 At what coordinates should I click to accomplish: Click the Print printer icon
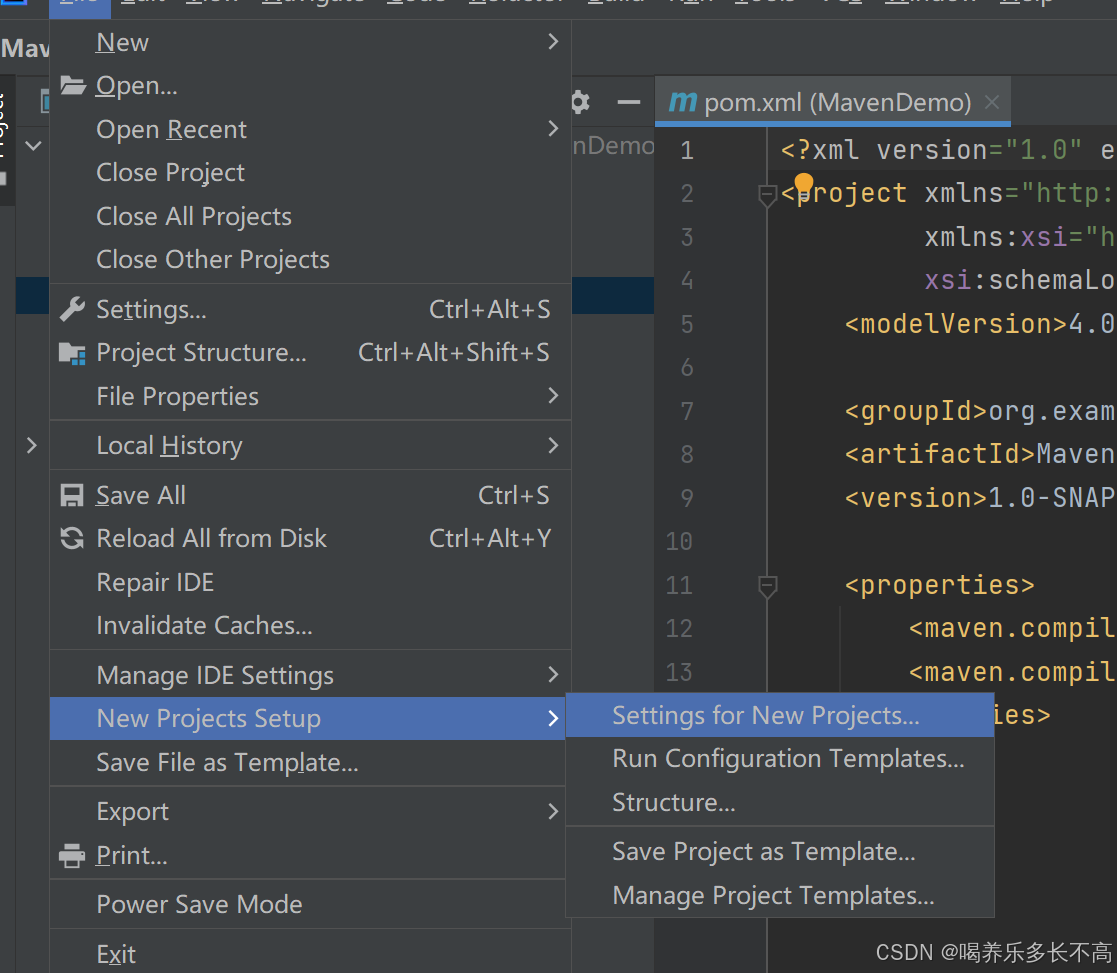[x=72, y=855]
